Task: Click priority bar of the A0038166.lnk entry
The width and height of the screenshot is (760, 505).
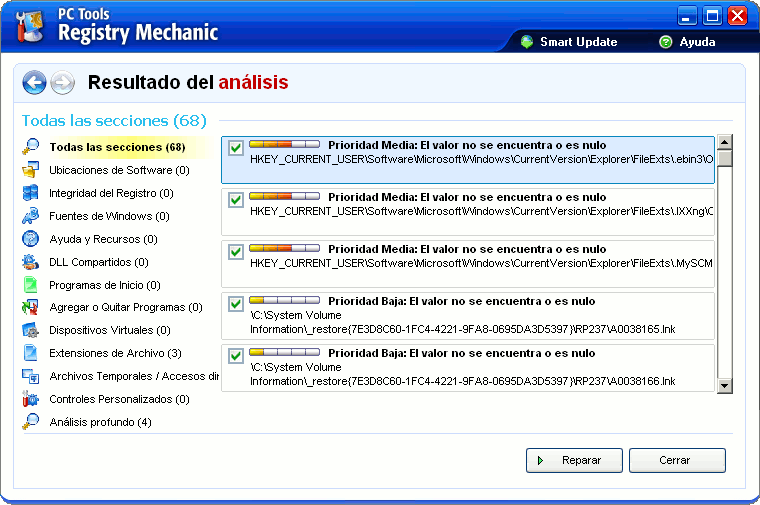Action: [284, 352]
